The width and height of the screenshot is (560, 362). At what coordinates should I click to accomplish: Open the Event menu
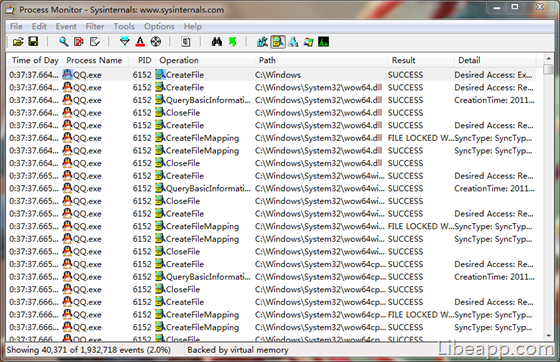[x=66, y=26]
